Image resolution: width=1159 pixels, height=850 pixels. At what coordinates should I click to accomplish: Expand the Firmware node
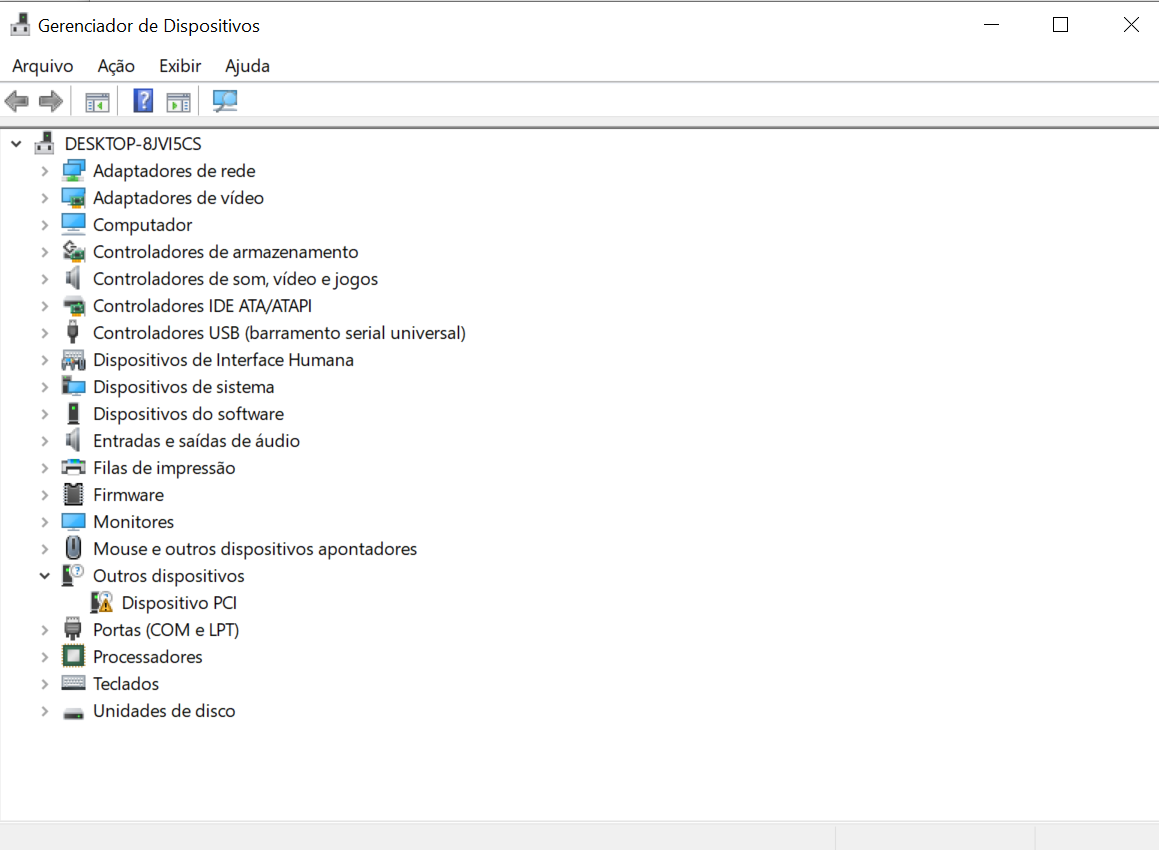point(44,495)
